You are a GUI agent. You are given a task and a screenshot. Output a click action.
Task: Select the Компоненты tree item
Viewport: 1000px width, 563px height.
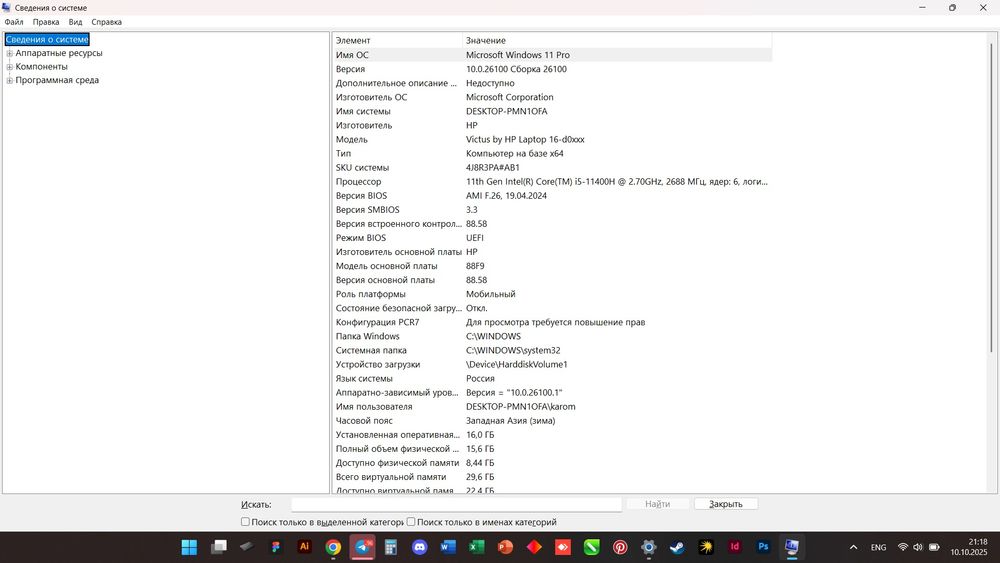tap(41, 66)
